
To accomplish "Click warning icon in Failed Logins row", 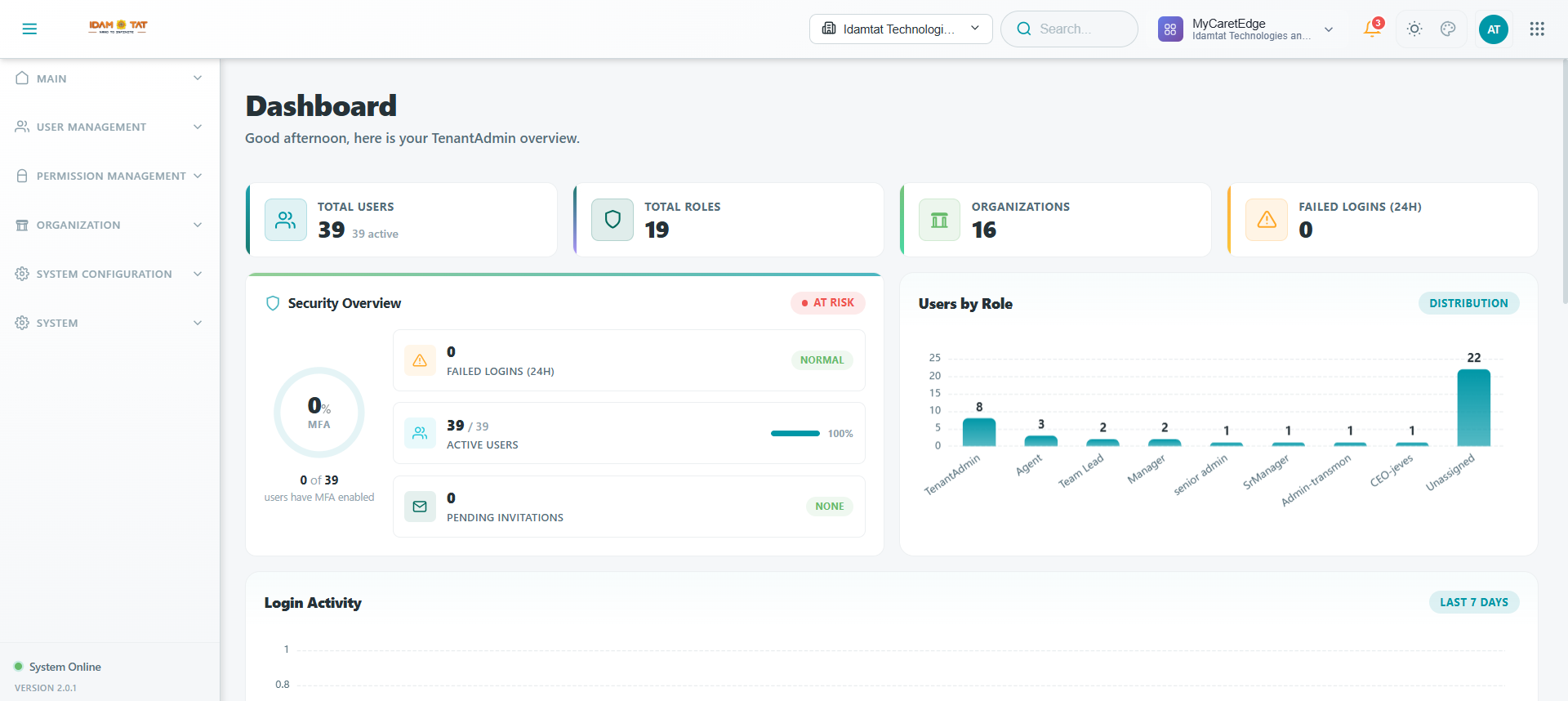I will 420,360.
